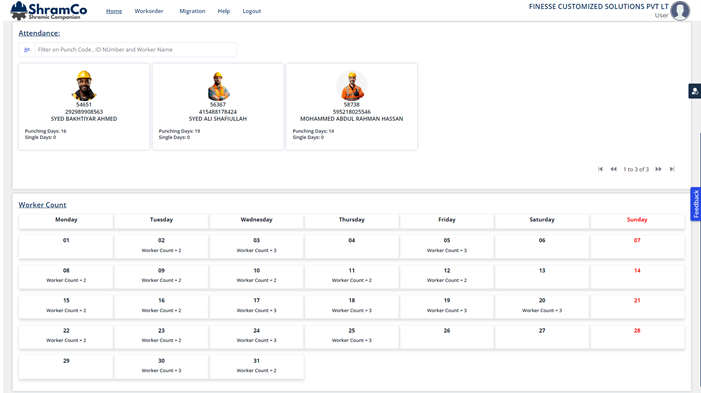Select calendar day 25

pos(352,337)
